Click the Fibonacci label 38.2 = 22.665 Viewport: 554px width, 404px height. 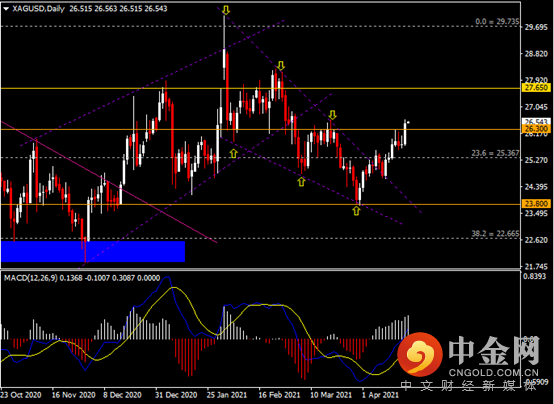point(495,233)
